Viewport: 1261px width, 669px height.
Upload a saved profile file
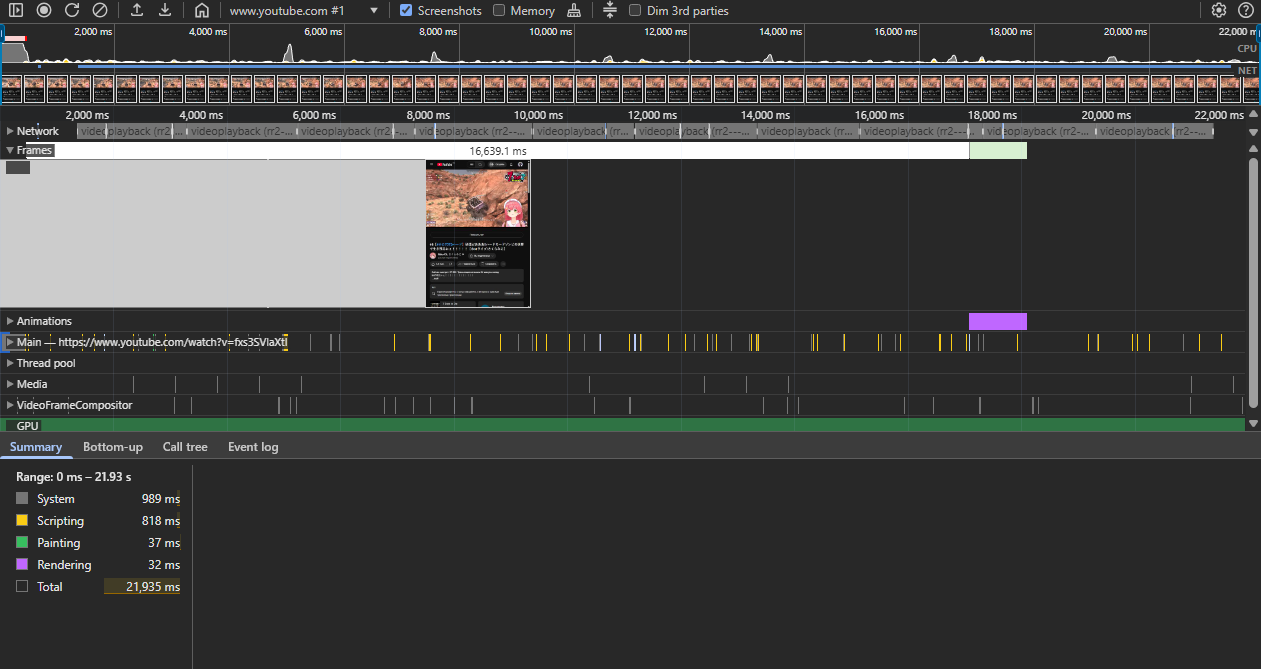pos(137,11)
